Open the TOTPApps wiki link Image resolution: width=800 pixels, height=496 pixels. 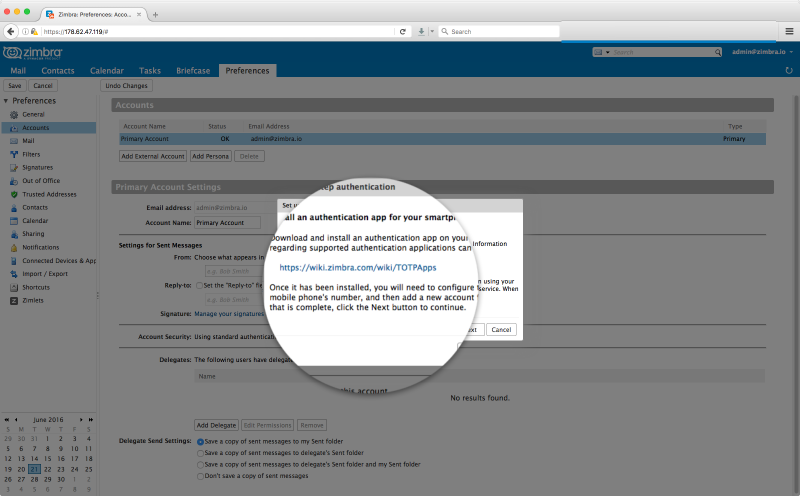[358, 268]
